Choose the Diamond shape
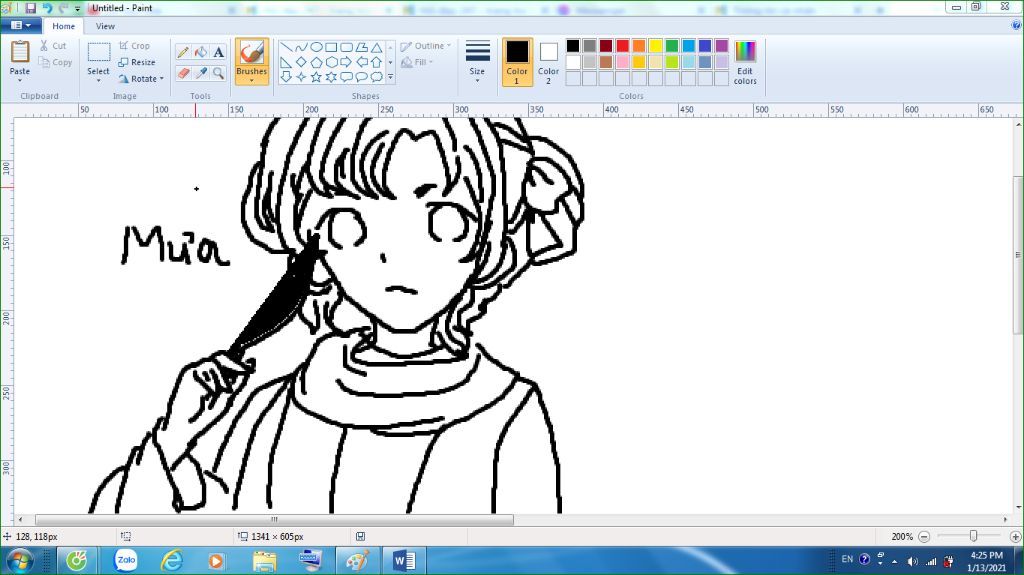The width and height of the screenshot is (1024, 575). (x=301, y=62)
